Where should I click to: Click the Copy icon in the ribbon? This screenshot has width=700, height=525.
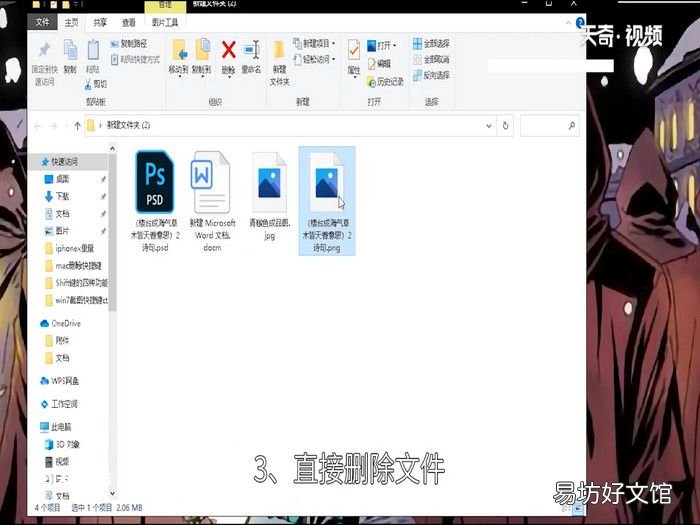(70, 50)
